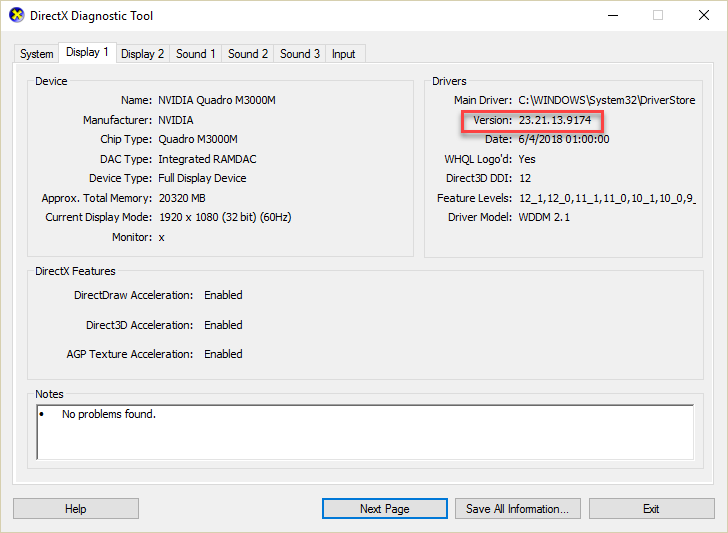
Task: Click the Direct3D Acceleration Enabled value
Action: (223, 325)
